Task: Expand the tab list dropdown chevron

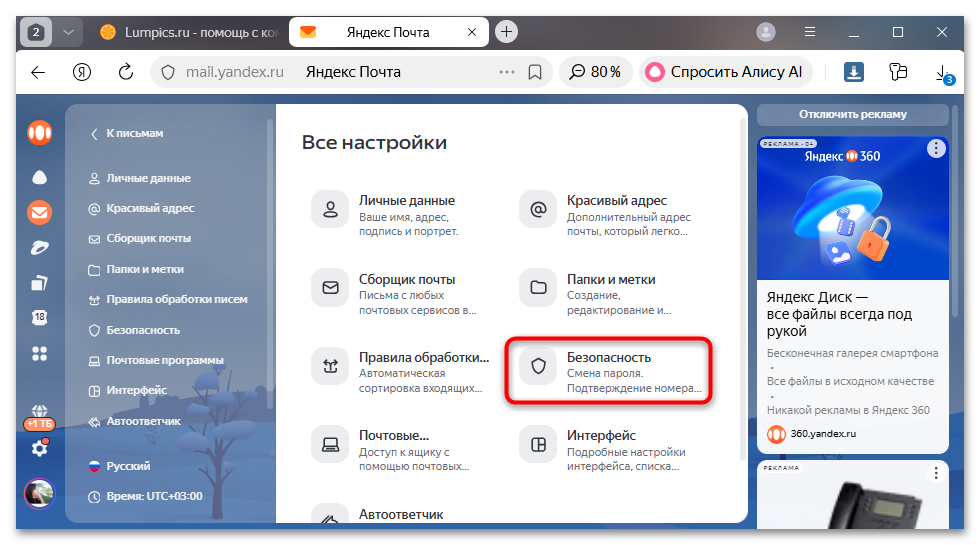Action: tap(68, 32)
